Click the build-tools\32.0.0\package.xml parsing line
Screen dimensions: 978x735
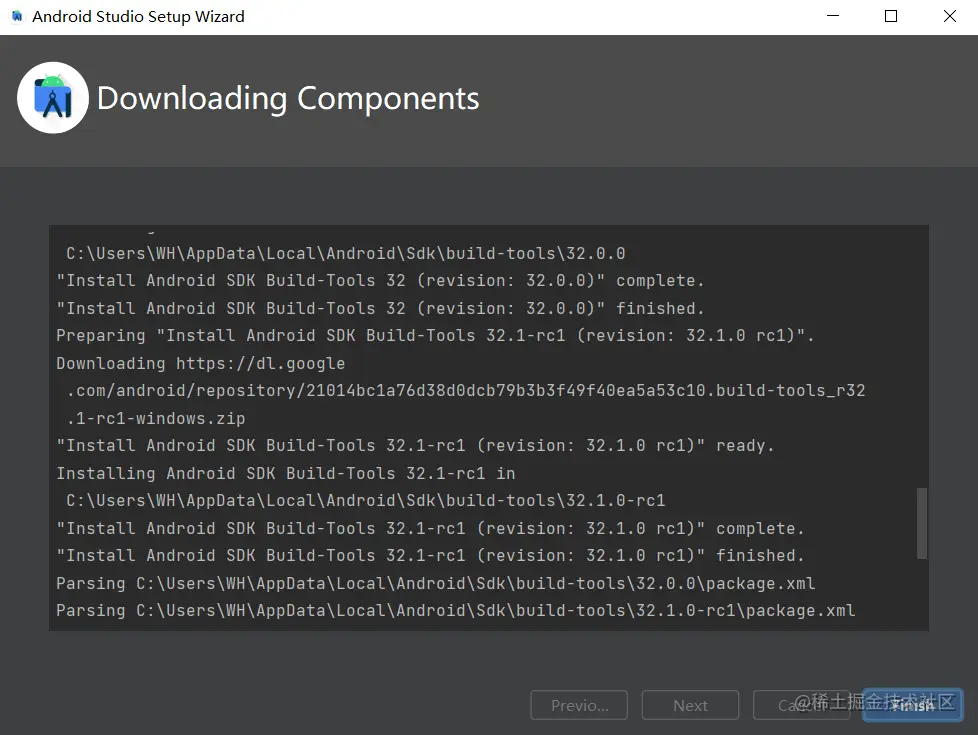click(x=435, y=583)
